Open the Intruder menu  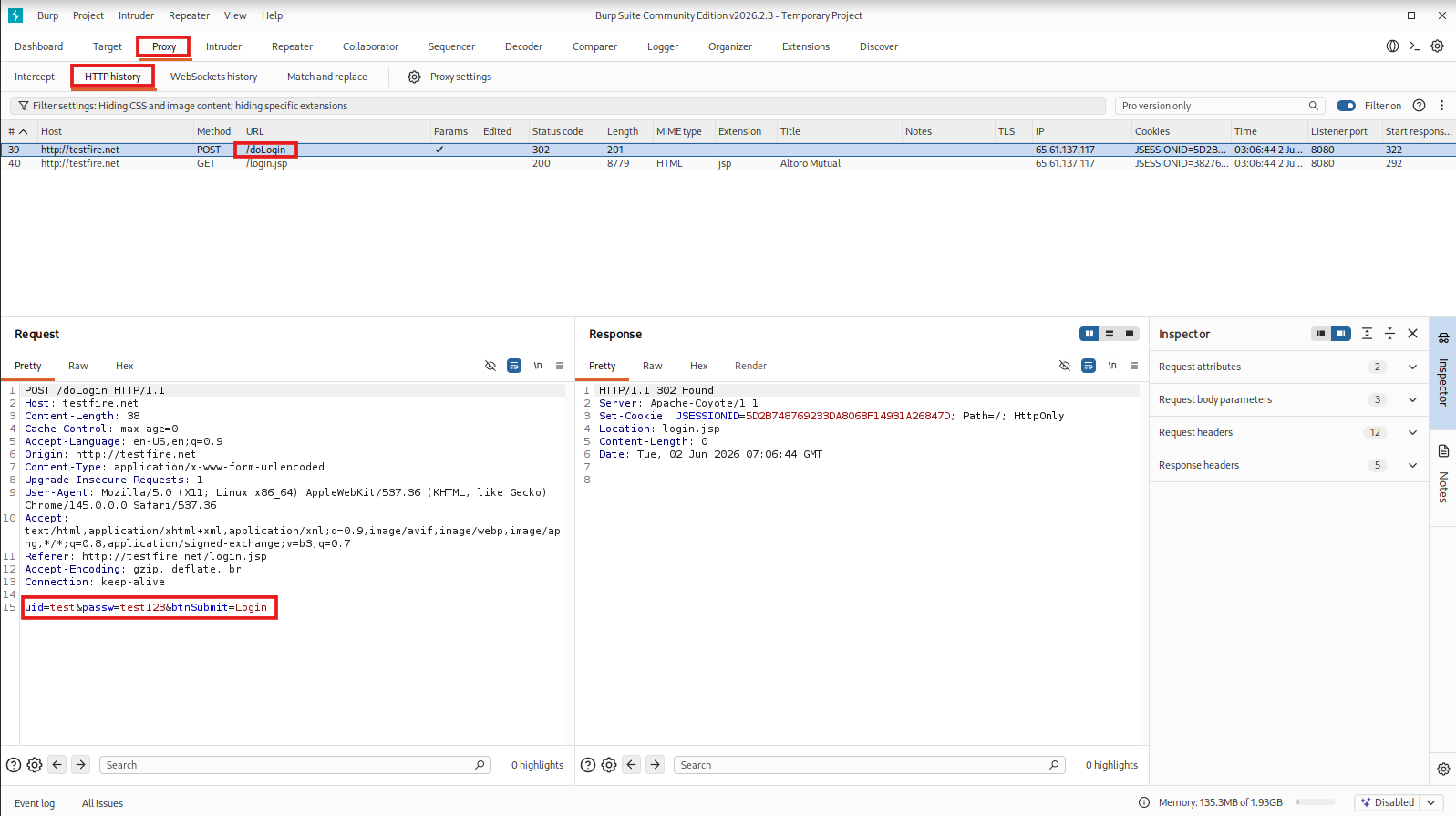point(136,15)
